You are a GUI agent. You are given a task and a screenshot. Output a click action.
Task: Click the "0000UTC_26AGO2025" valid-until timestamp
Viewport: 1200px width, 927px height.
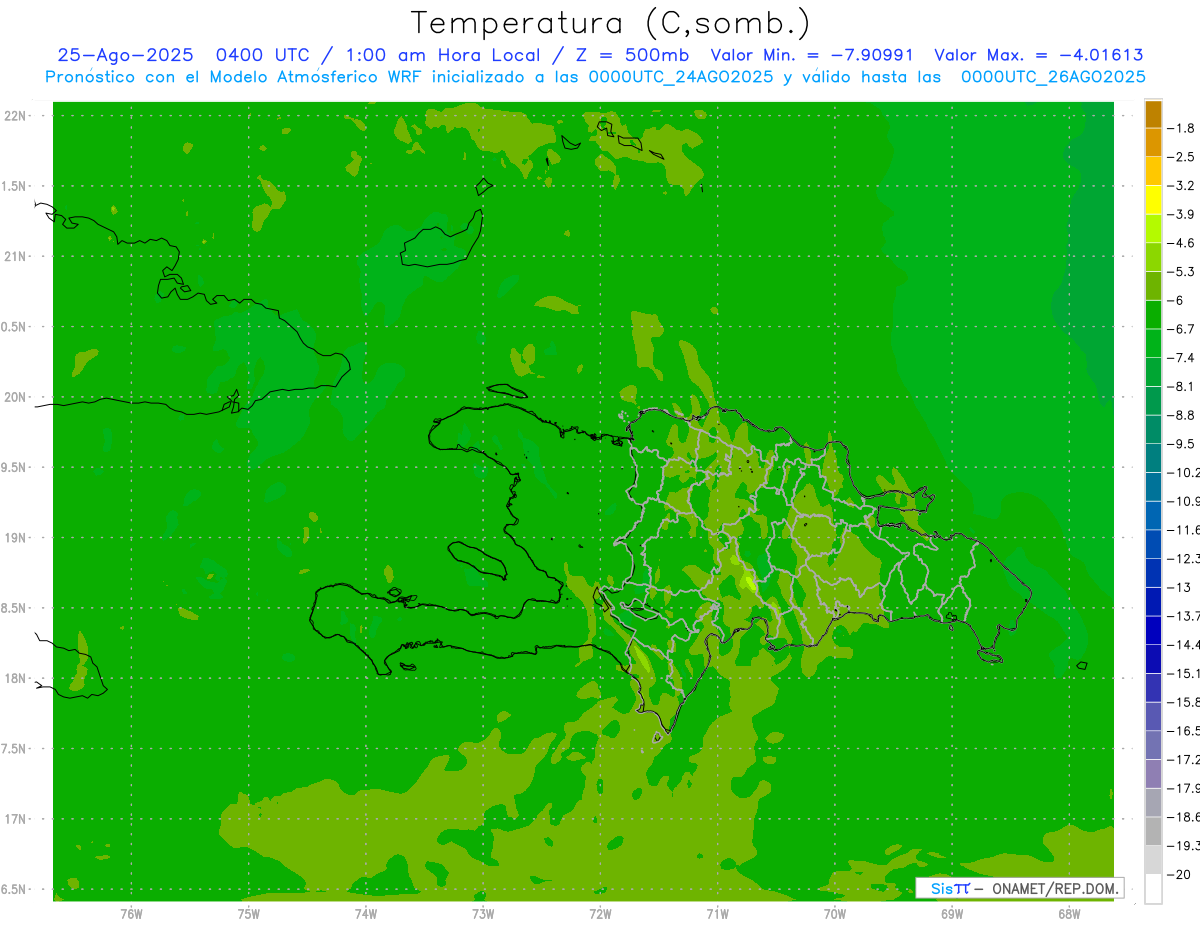(x=1053, y=77)
